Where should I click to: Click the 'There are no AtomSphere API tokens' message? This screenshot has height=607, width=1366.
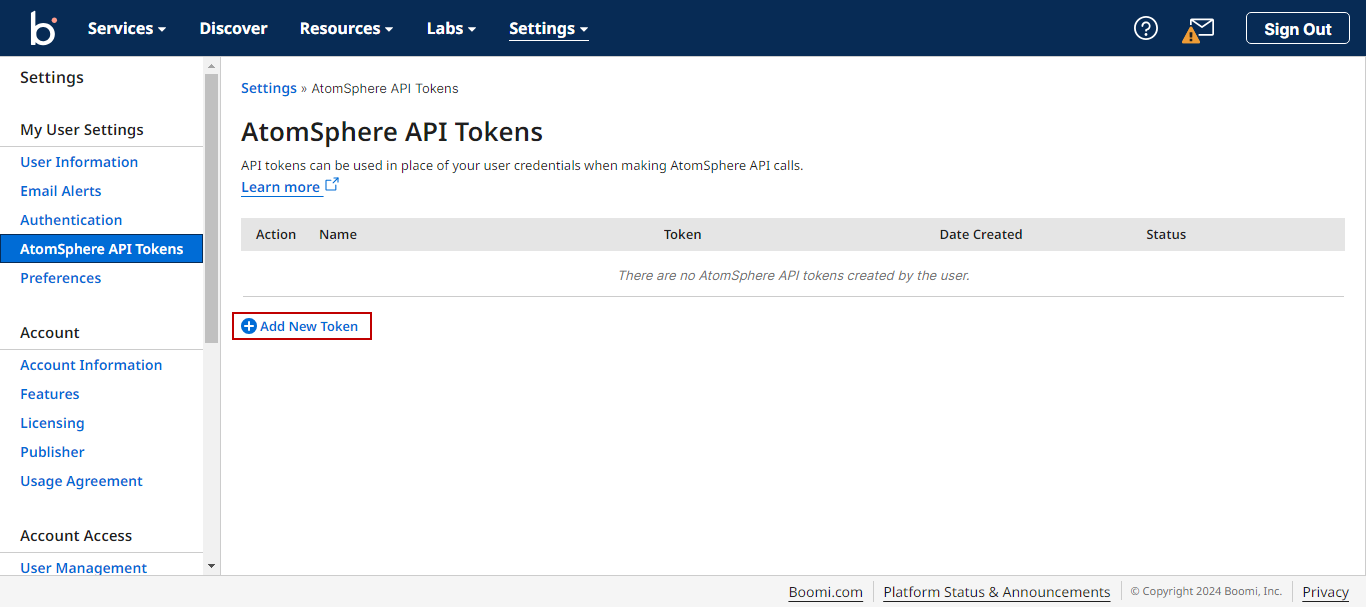pos(794,275)
